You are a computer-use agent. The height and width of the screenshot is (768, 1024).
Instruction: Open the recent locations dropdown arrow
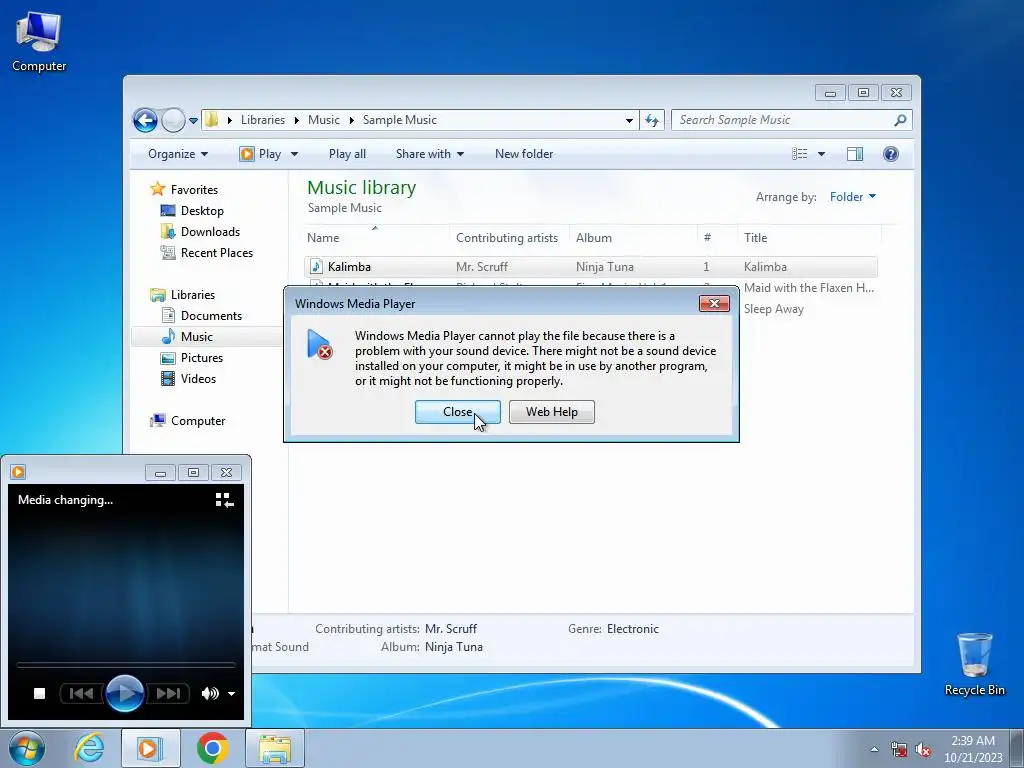click(x=193, y=121)
